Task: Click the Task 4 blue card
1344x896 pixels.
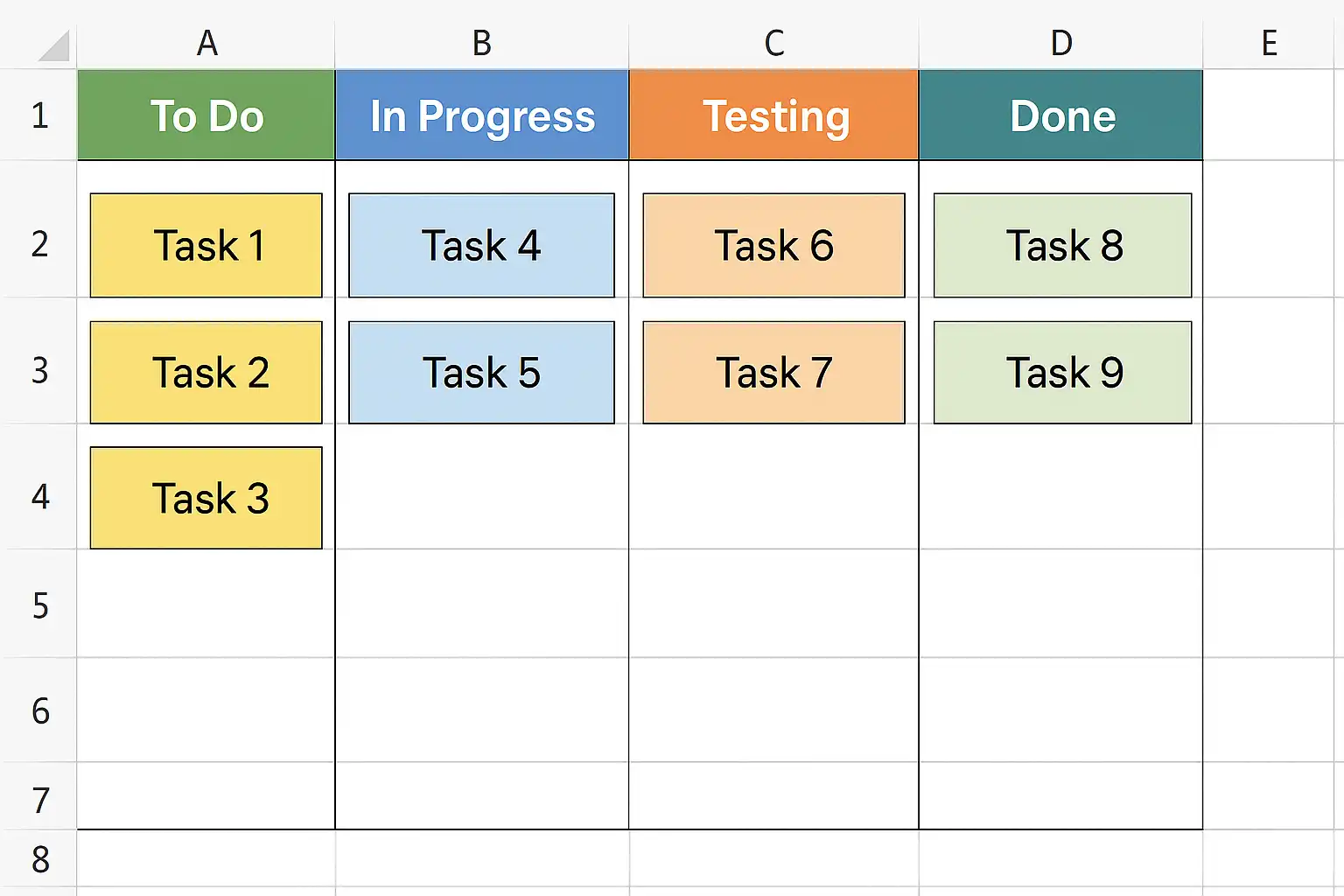Action: (481, 245)
